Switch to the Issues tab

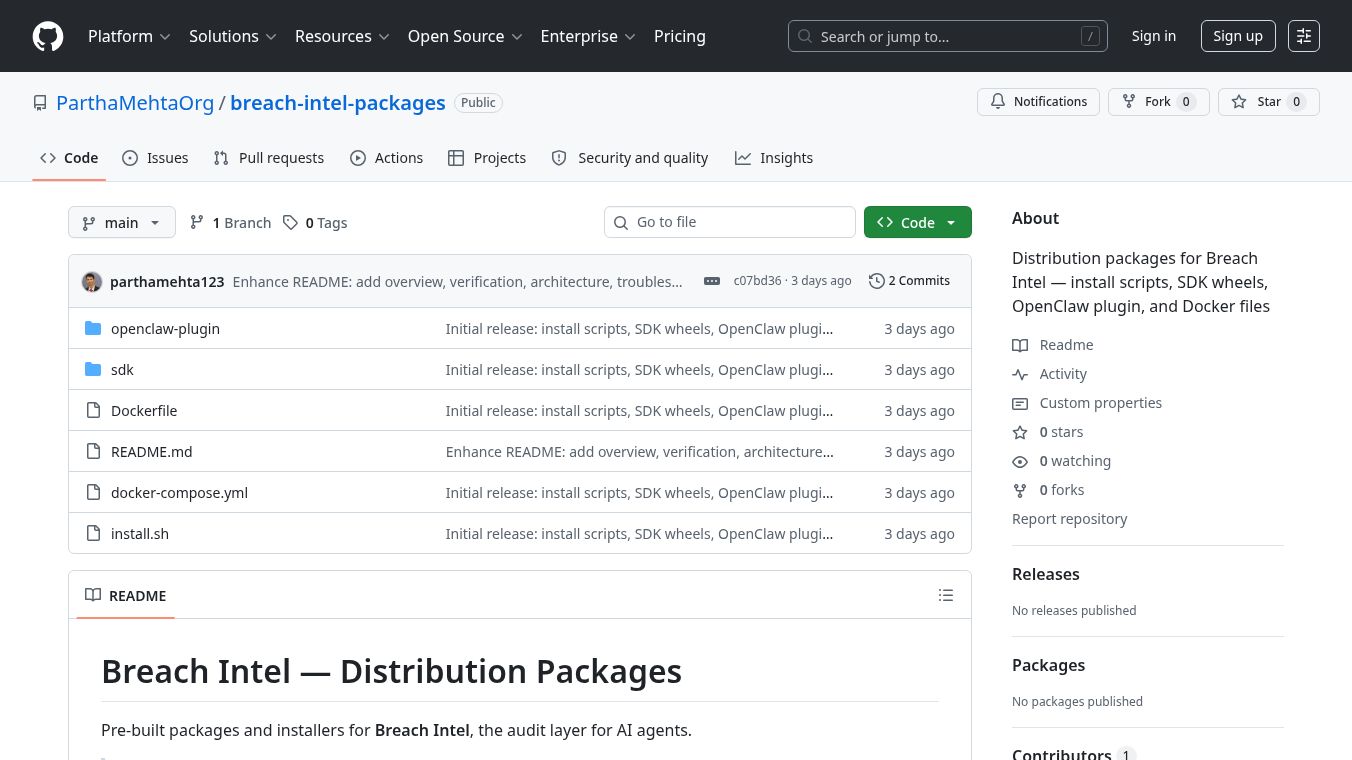155,158
